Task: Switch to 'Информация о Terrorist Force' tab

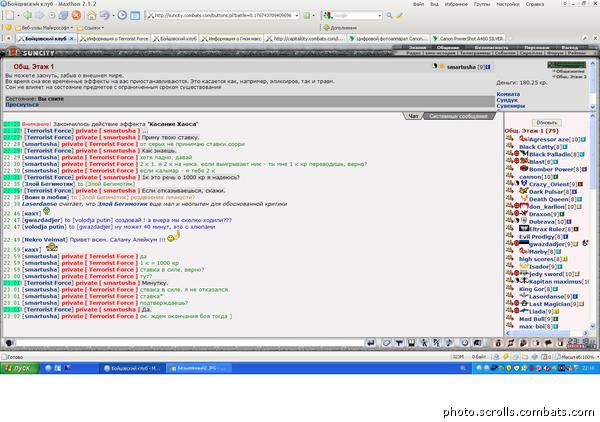Action: [x=114, y=39]
